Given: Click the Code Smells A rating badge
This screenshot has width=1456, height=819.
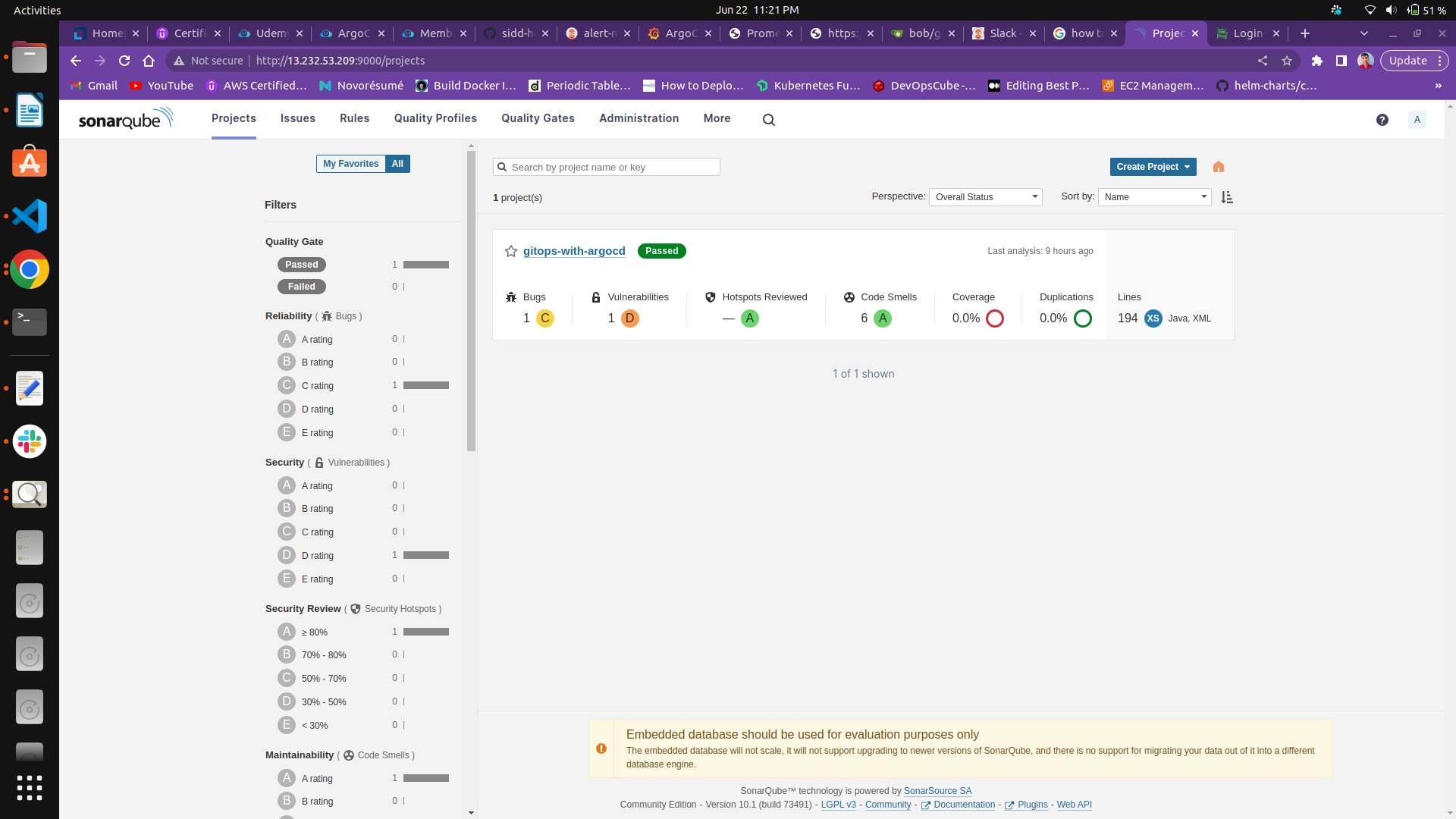Looking at the screenshot, I should click(883, 318).
